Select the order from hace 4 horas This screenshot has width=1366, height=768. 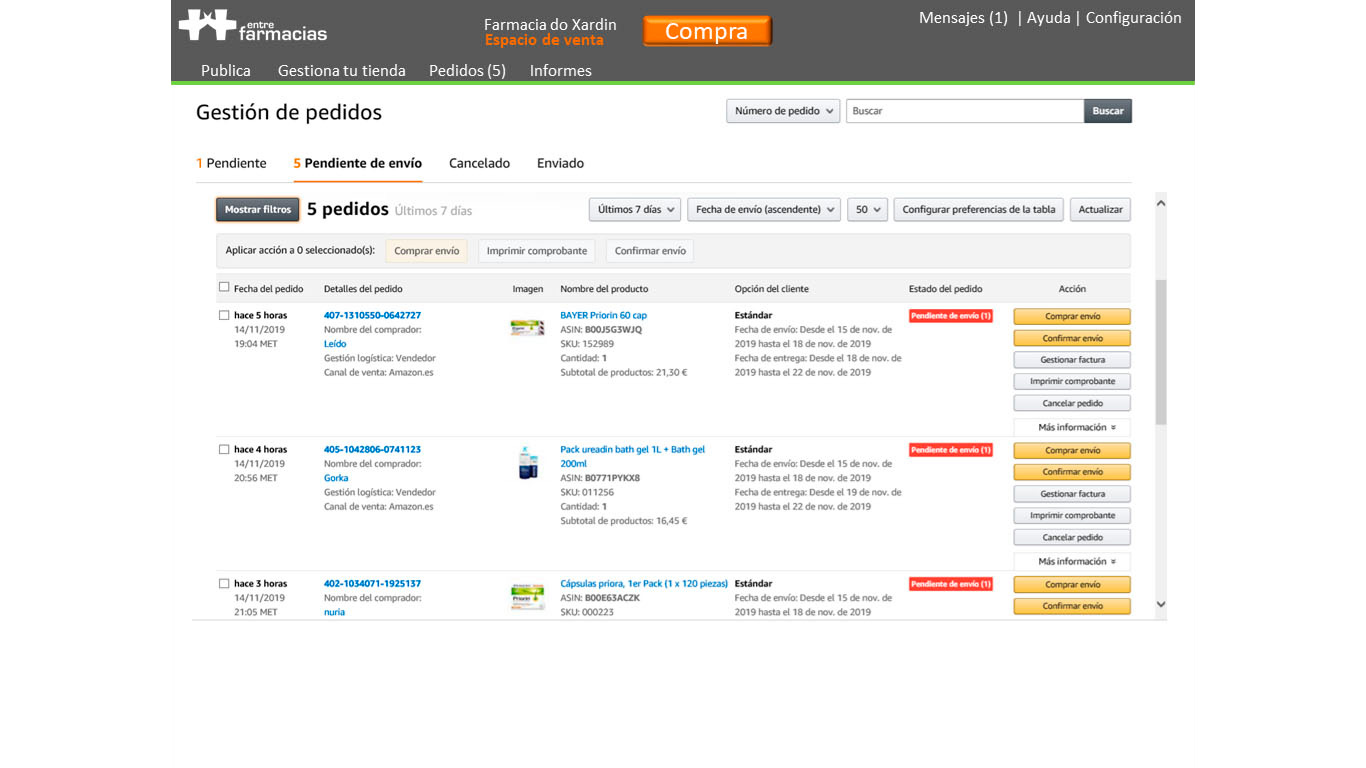point(224,450)
